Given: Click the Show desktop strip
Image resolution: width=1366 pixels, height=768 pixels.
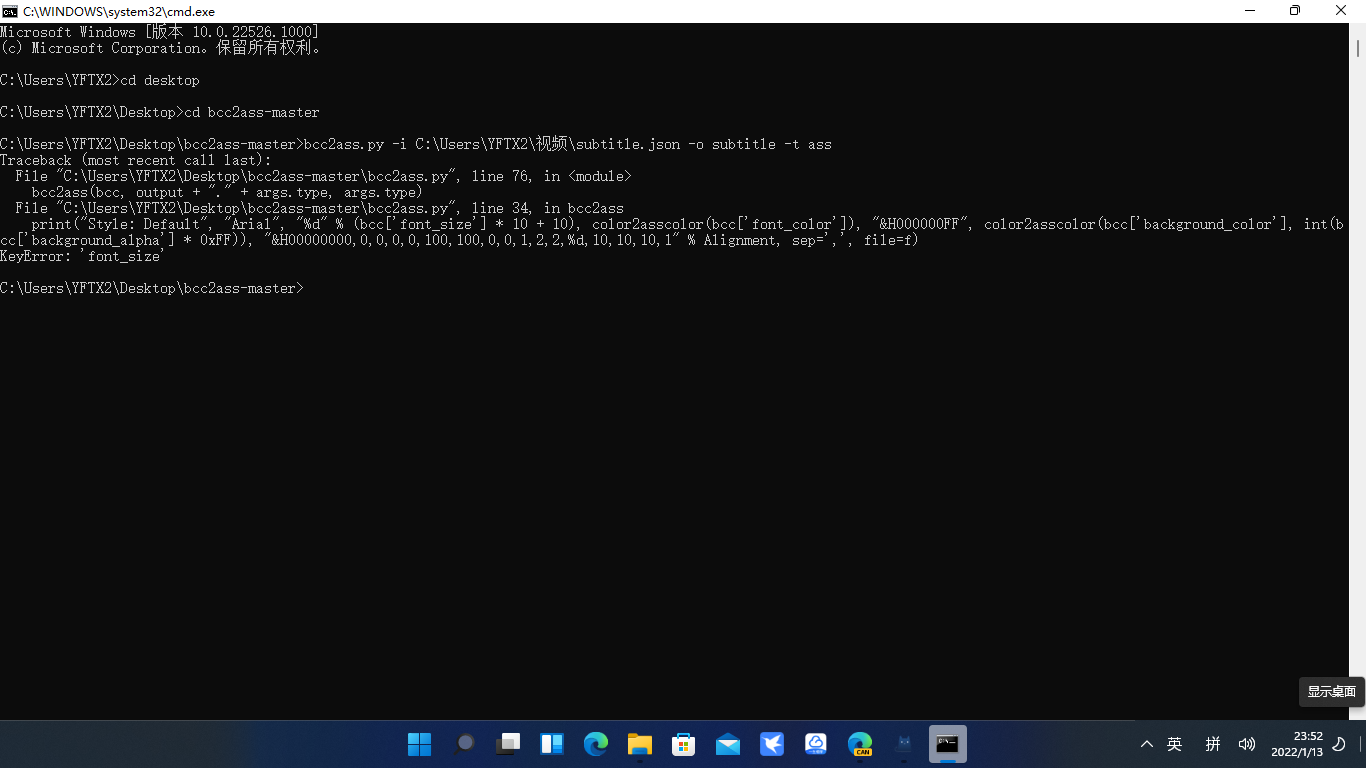Looking at the screenshot, I should 1361,744.
